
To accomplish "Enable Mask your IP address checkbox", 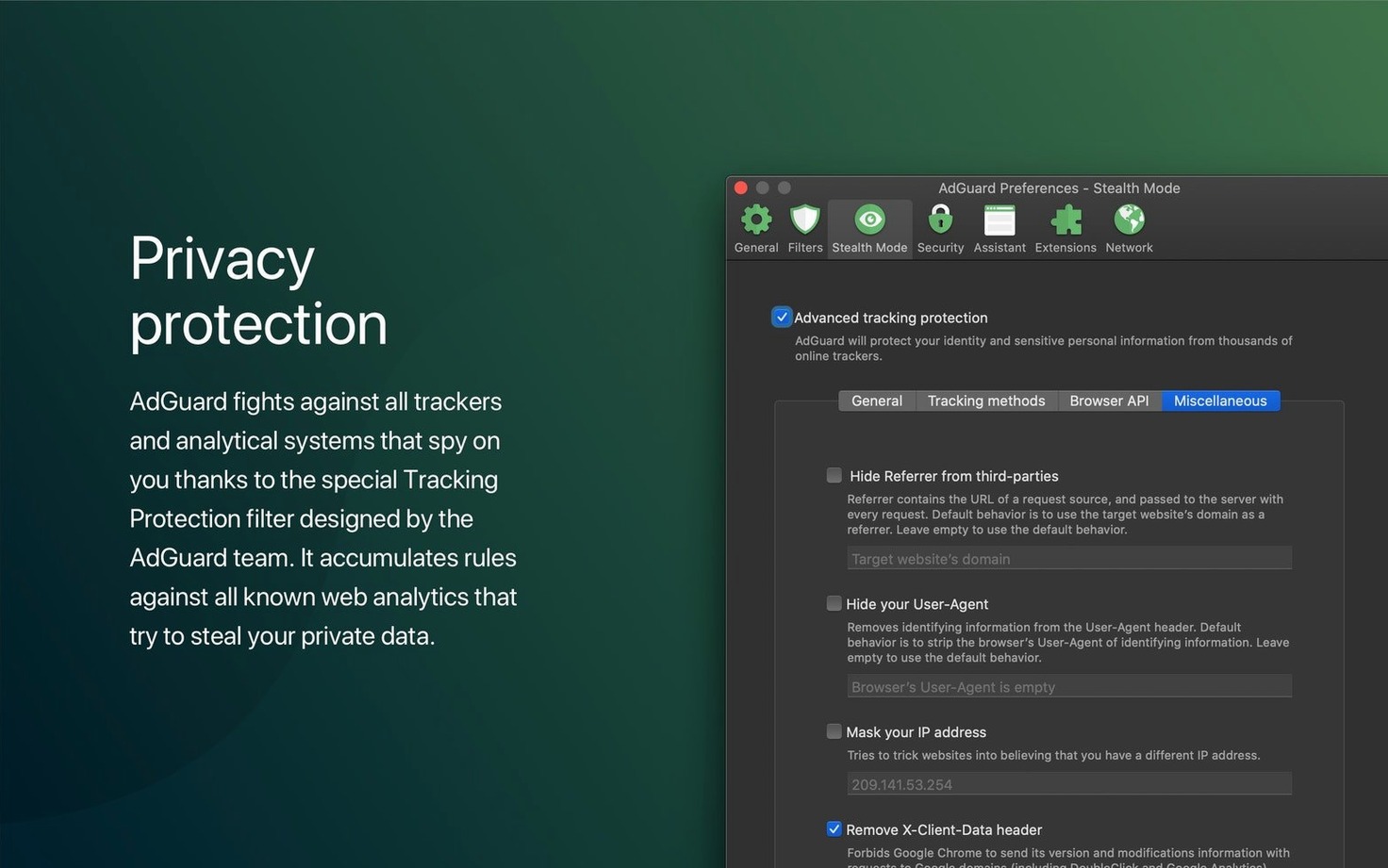I will (x=834, y=731).
